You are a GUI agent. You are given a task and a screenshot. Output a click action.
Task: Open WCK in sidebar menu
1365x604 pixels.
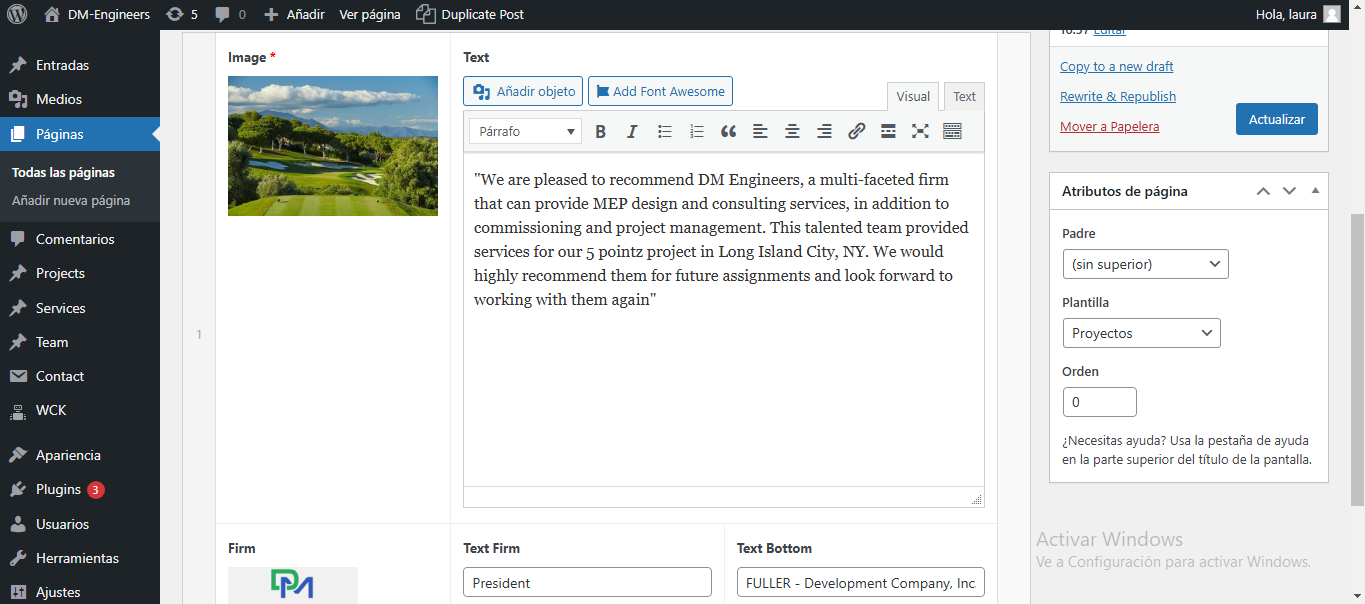click(x=80, y=410)
